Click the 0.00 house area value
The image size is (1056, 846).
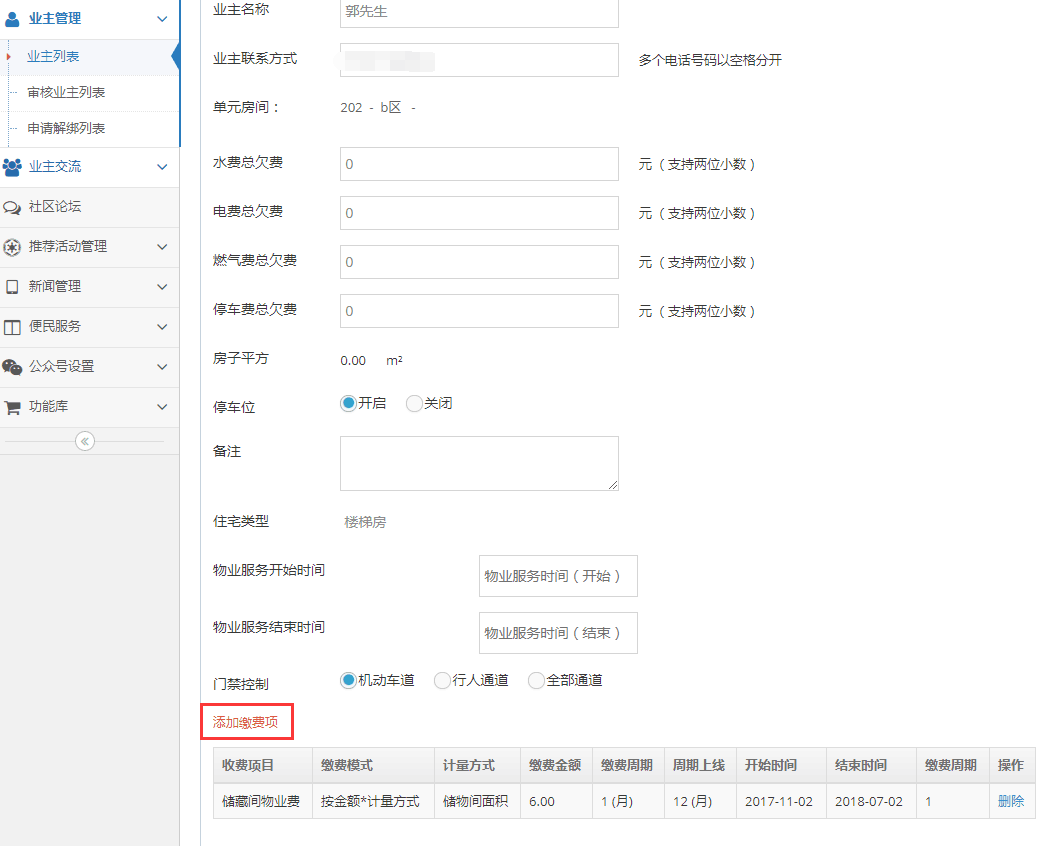(x=353, y=360)
